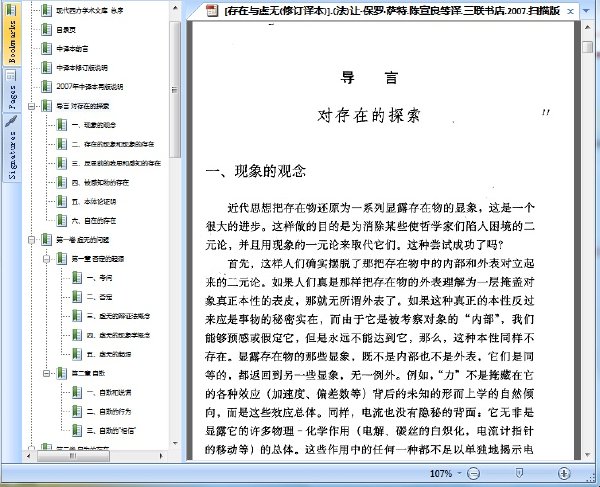Image resolution: width=600 pixels, height=487 pixels.
Task: Collapse the 第一卷 虚无的问题 bookmark node
Action: 32,240
